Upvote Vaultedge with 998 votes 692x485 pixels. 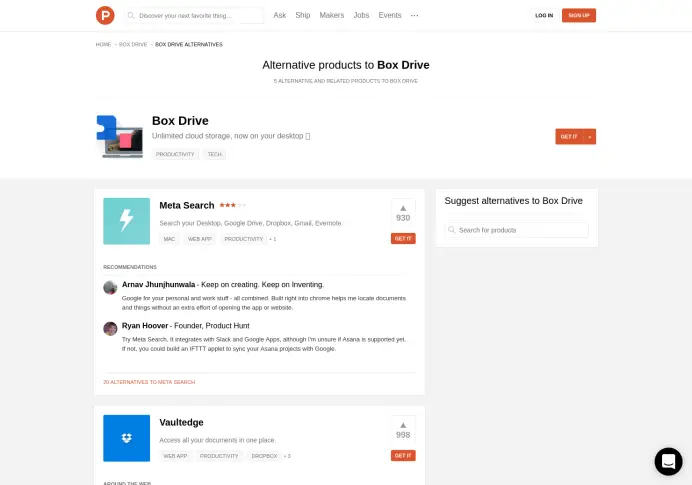click(403, 430)
